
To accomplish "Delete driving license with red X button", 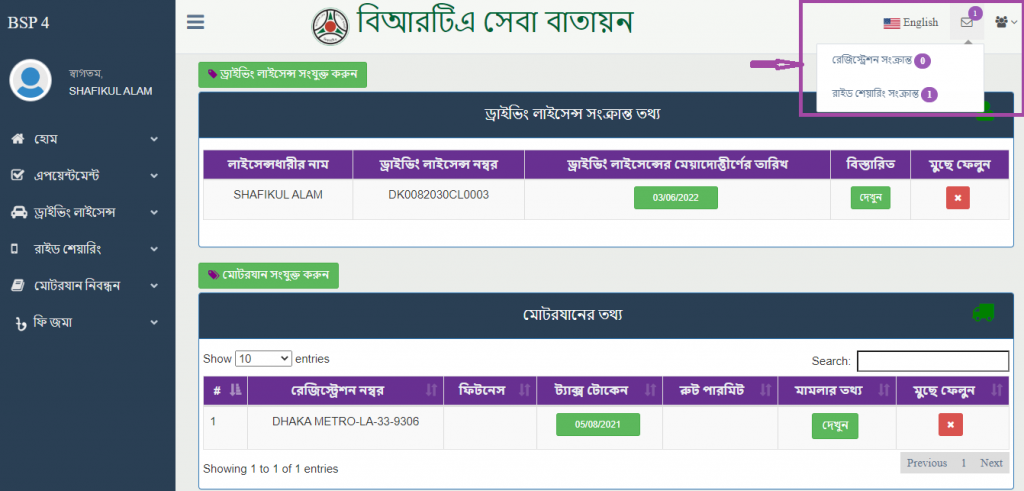I will coord(957,198).
